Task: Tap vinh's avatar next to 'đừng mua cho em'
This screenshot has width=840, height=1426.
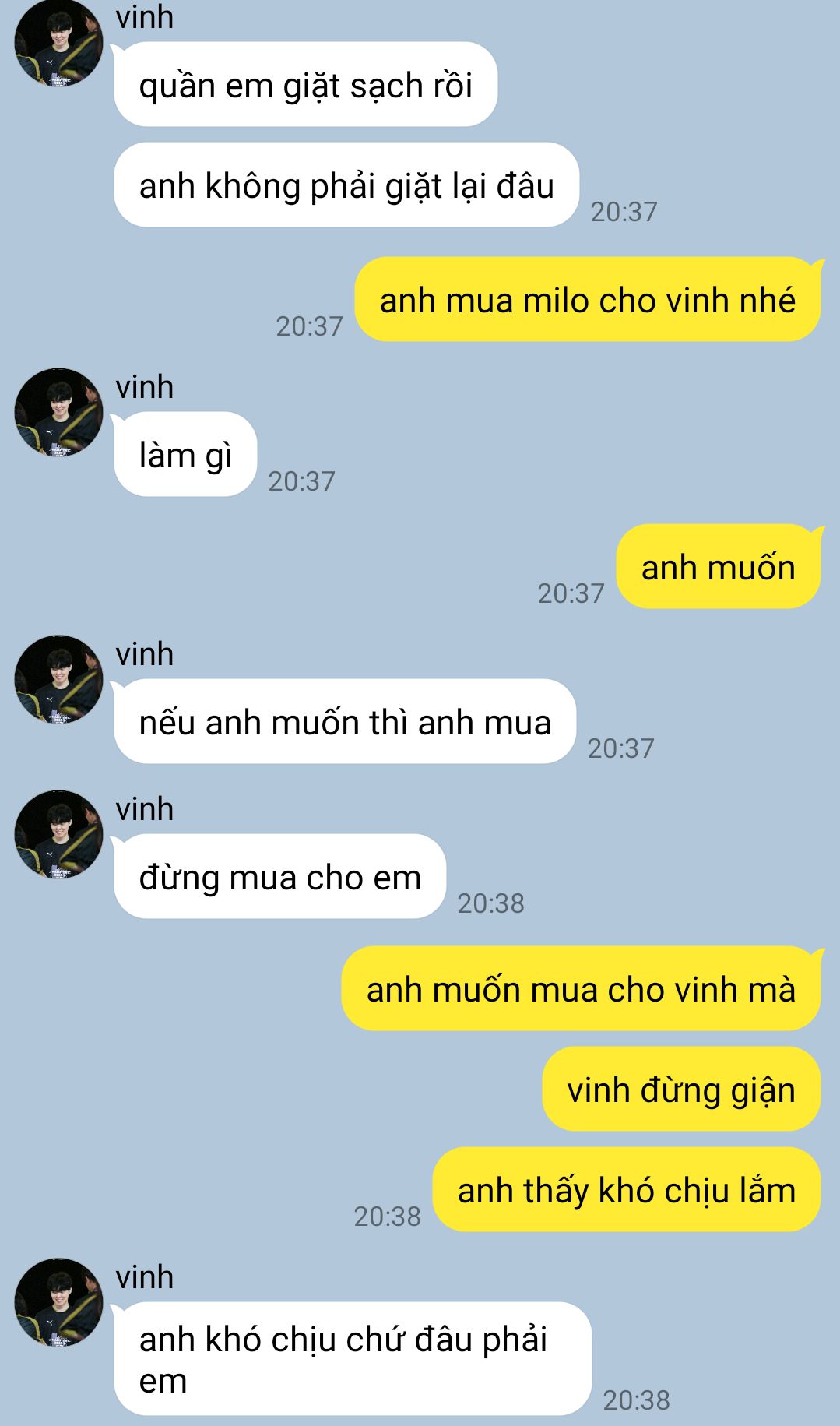Action: 58,834
